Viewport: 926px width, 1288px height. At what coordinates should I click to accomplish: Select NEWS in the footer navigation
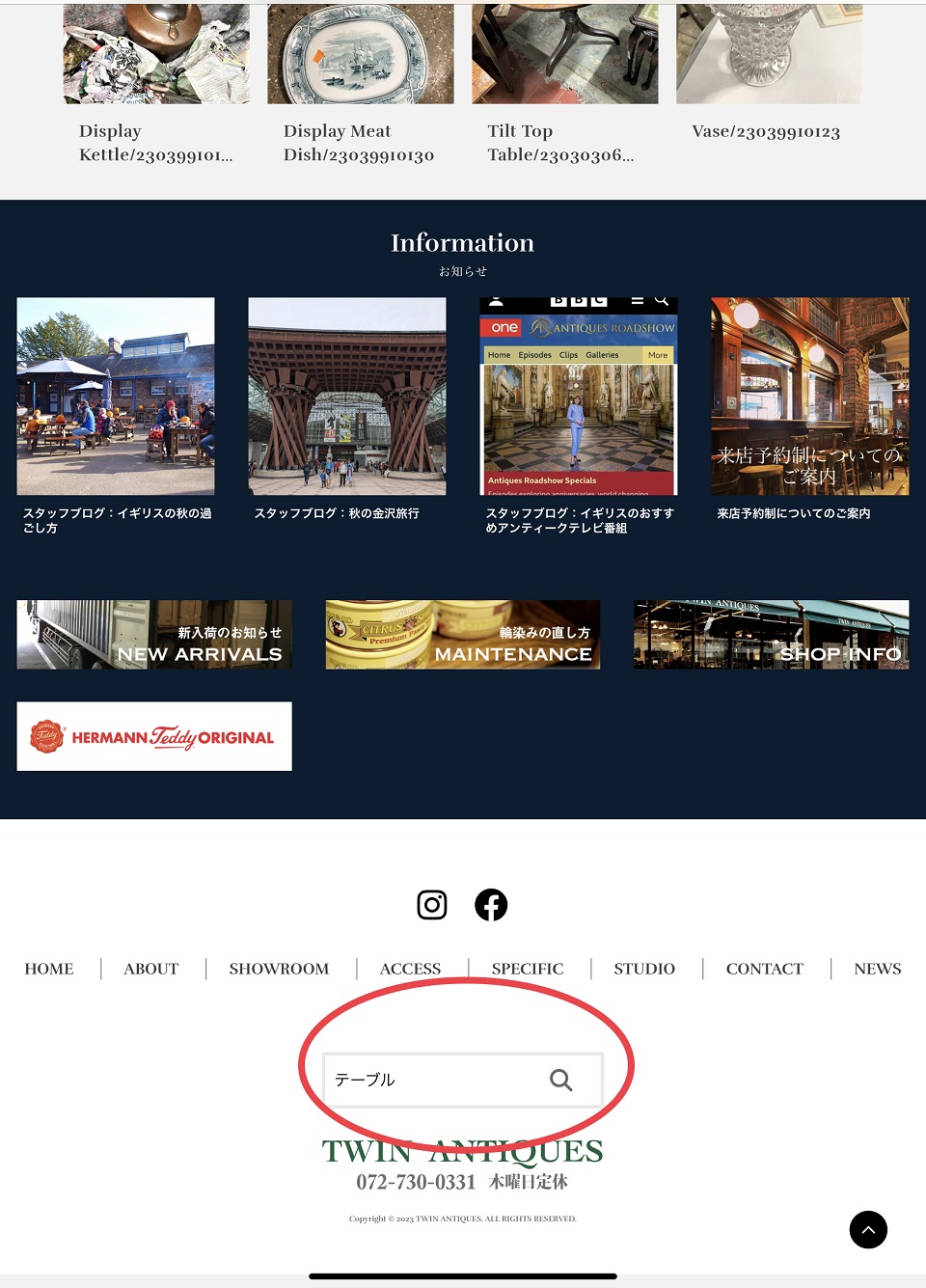coord(877,969)
